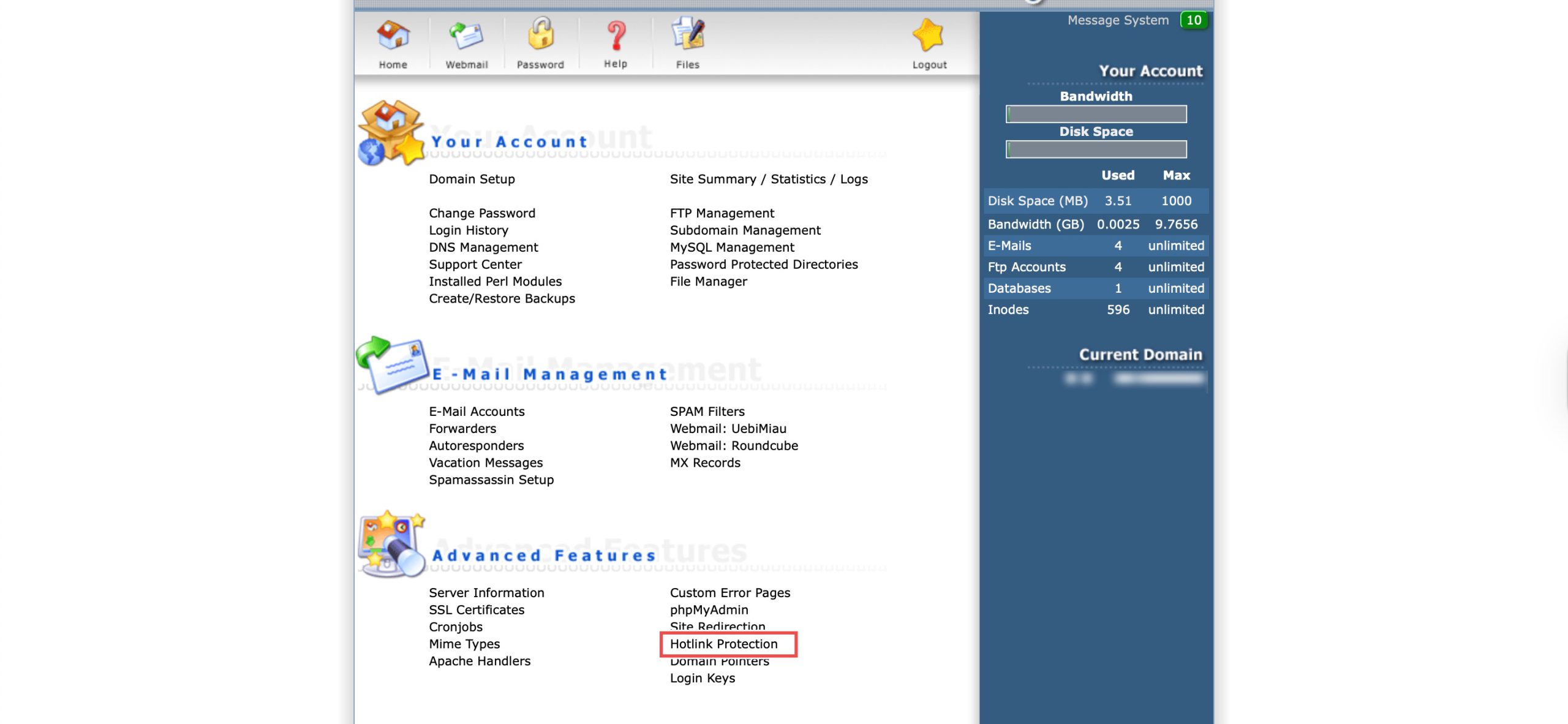The height and width of the screenshot is (724, 1568).
Task: Open SPAM Filters settings
Action: [x=707, y=412]
